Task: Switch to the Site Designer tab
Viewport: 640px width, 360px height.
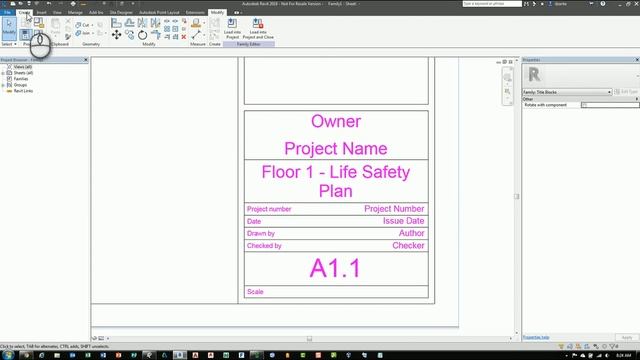Action: (x=121, y=13)
